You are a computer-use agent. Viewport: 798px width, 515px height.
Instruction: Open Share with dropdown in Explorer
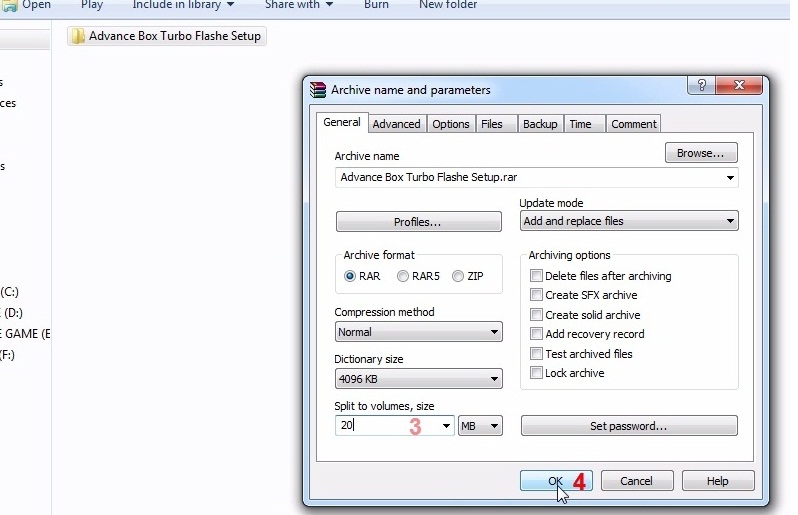point(299,5)
